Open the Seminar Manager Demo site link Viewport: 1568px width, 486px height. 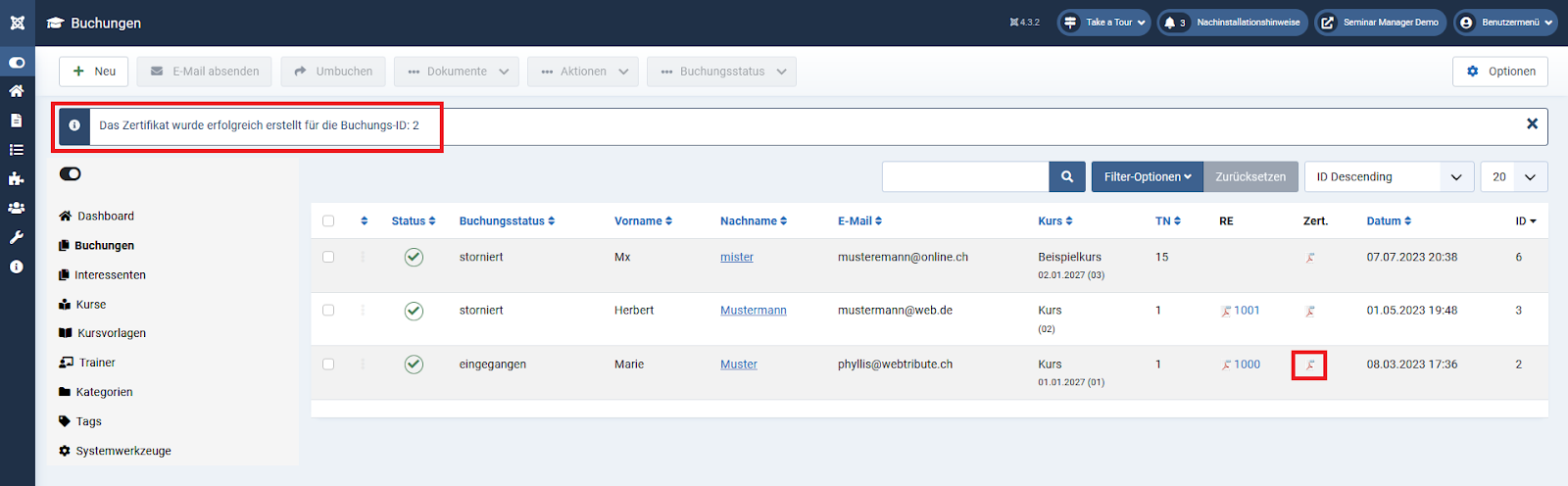tap(1380, 23)
